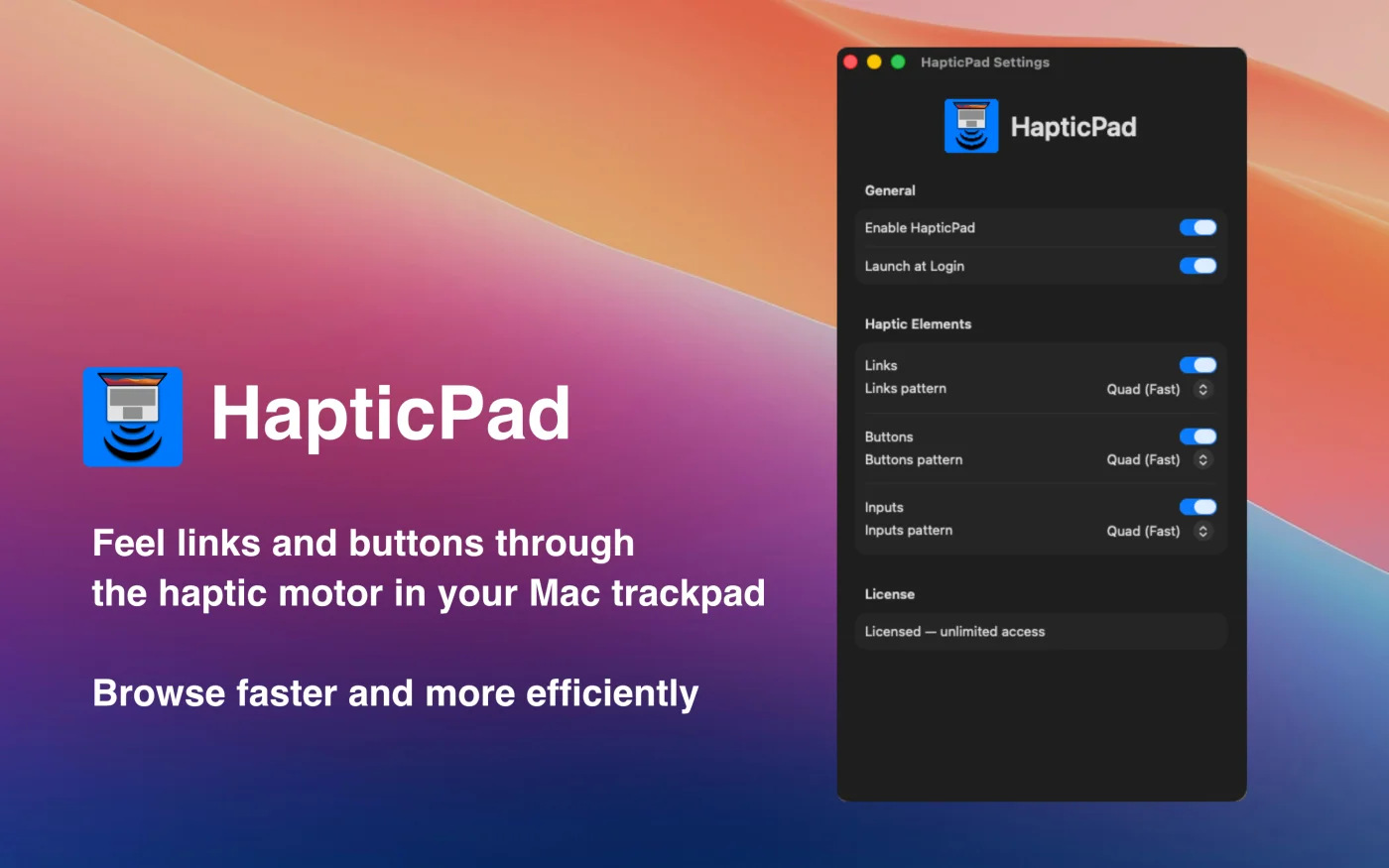Viewport: 1389px width, 868px height.
Task: Click the 'Licensed — unlimited access' text
Action: click(954, 632)
